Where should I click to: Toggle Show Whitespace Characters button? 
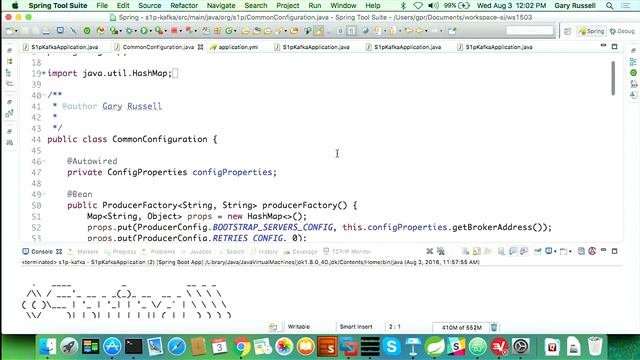pos(351,31)
